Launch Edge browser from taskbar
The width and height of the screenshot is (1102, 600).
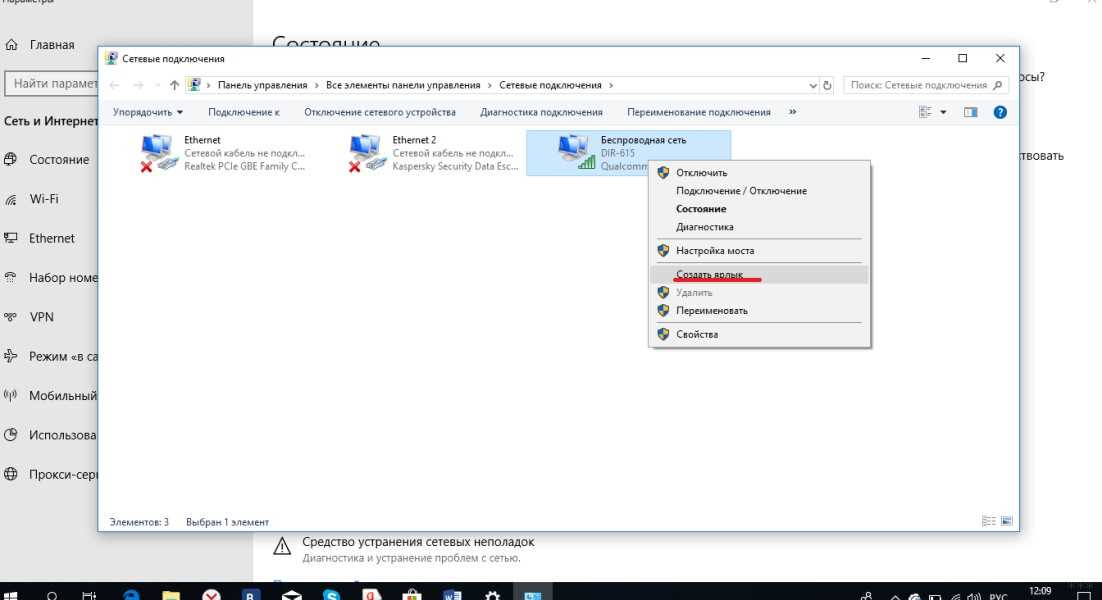131,595
